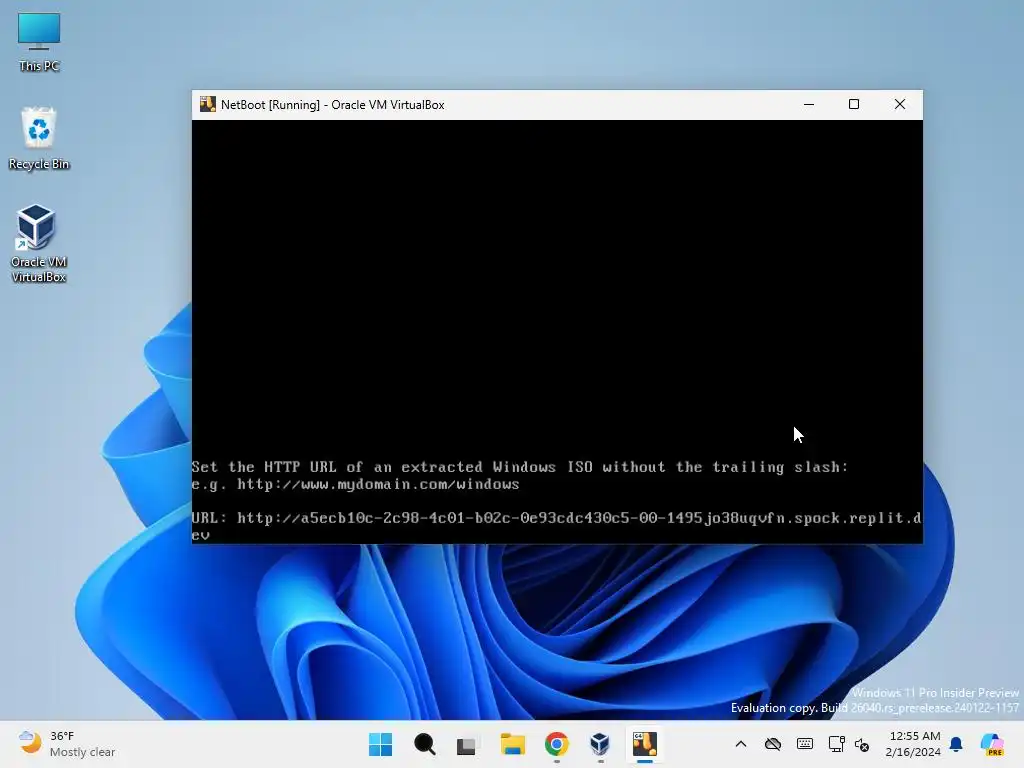Maximize the NetBoot VirtualBox window
Image resolution: width=1024 pixels, height=768 pixels.
(x=854, y=104)
